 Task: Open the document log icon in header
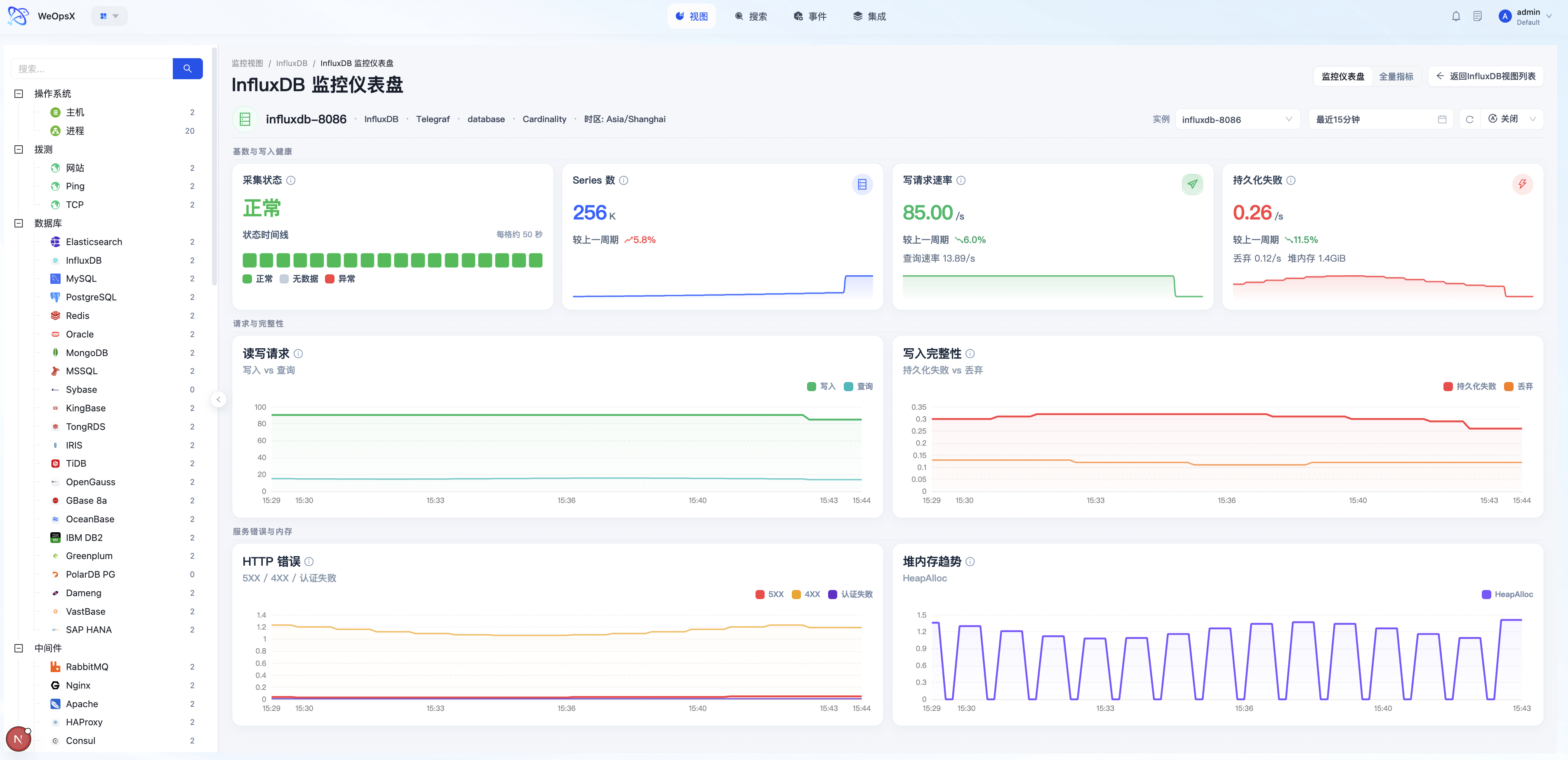coord(1477,17)
